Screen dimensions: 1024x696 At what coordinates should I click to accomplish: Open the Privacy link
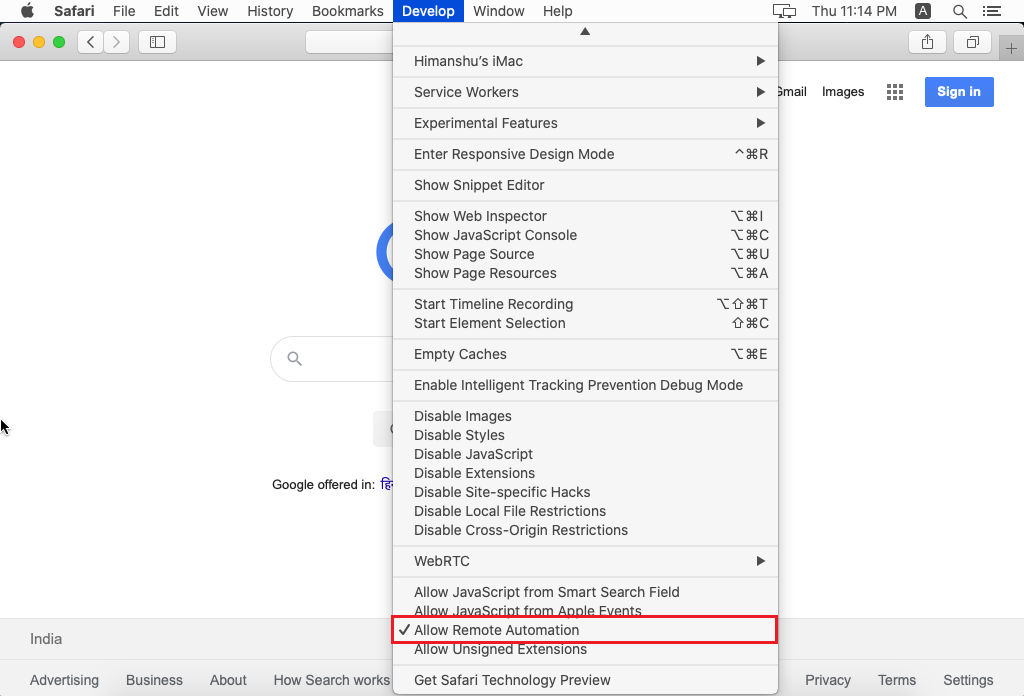pyautogui.click(x=828, y=680)
